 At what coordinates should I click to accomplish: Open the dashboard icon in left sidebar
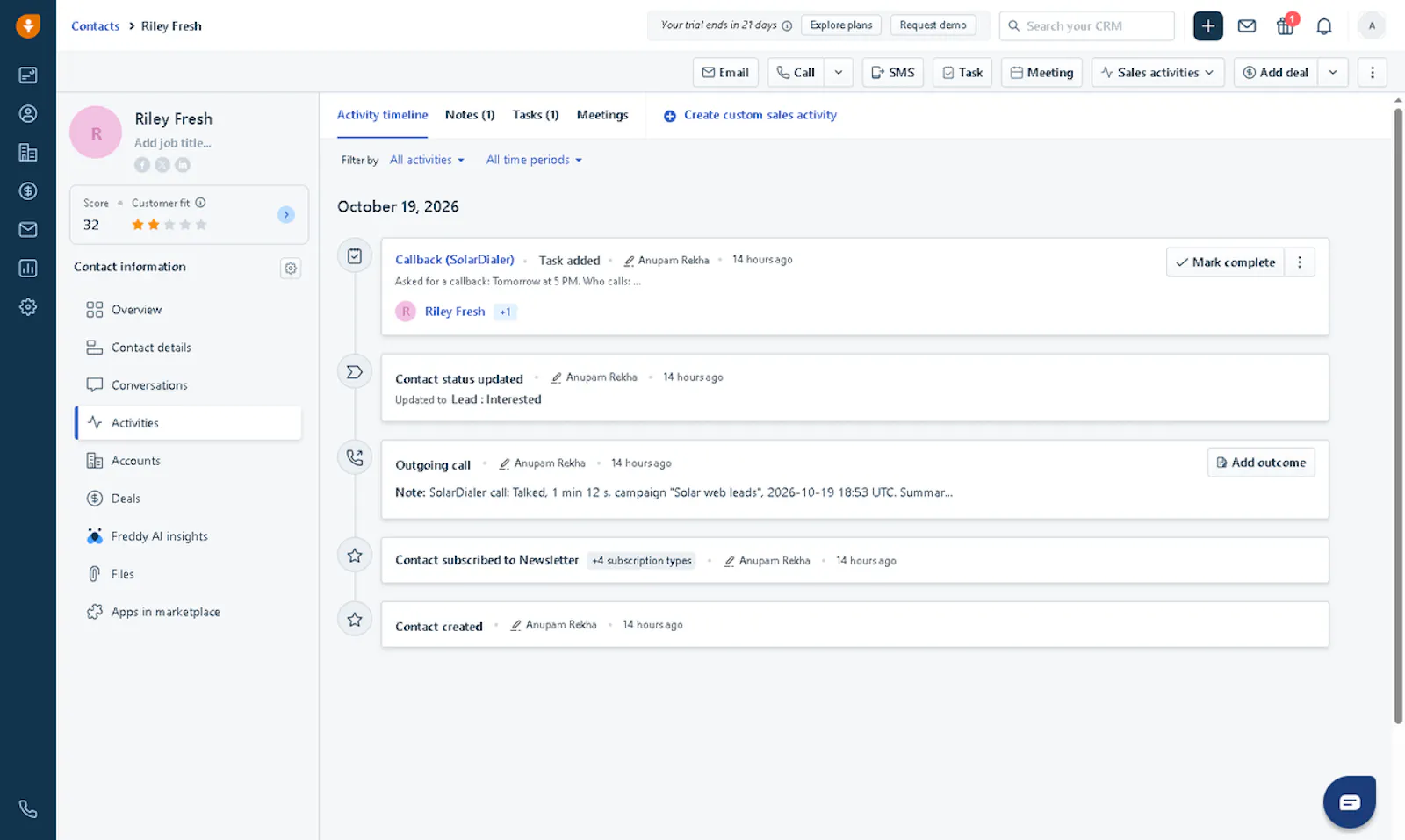point(28,75)
